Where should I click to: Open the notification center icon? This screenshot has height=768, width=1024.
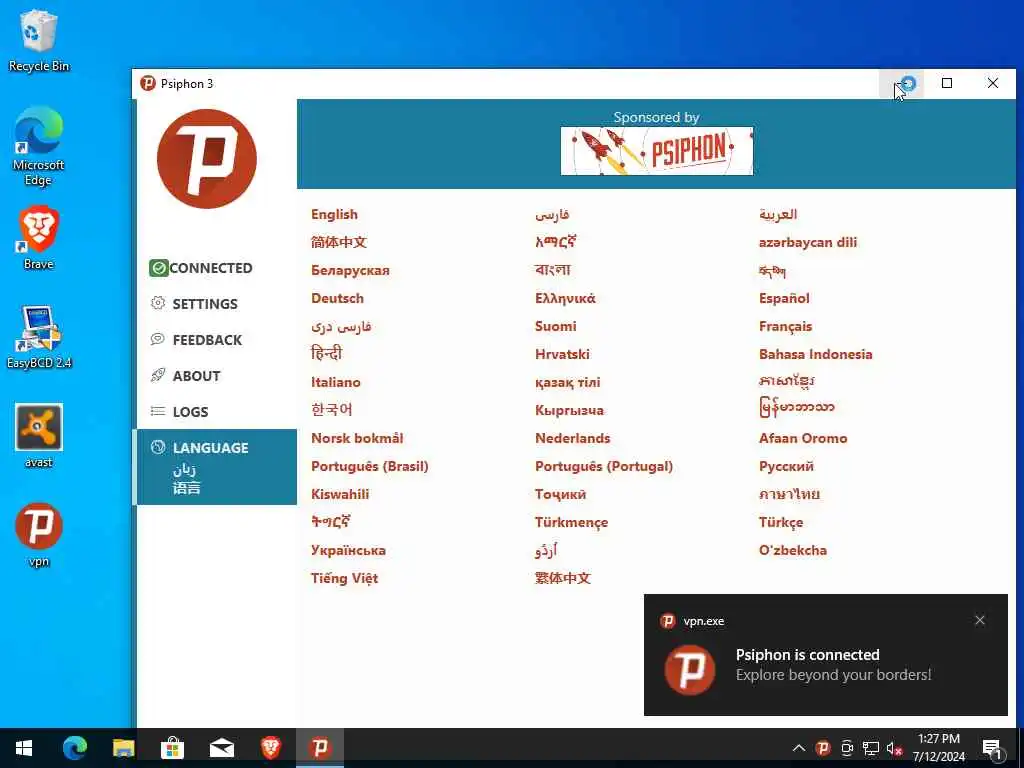(992, 748)
